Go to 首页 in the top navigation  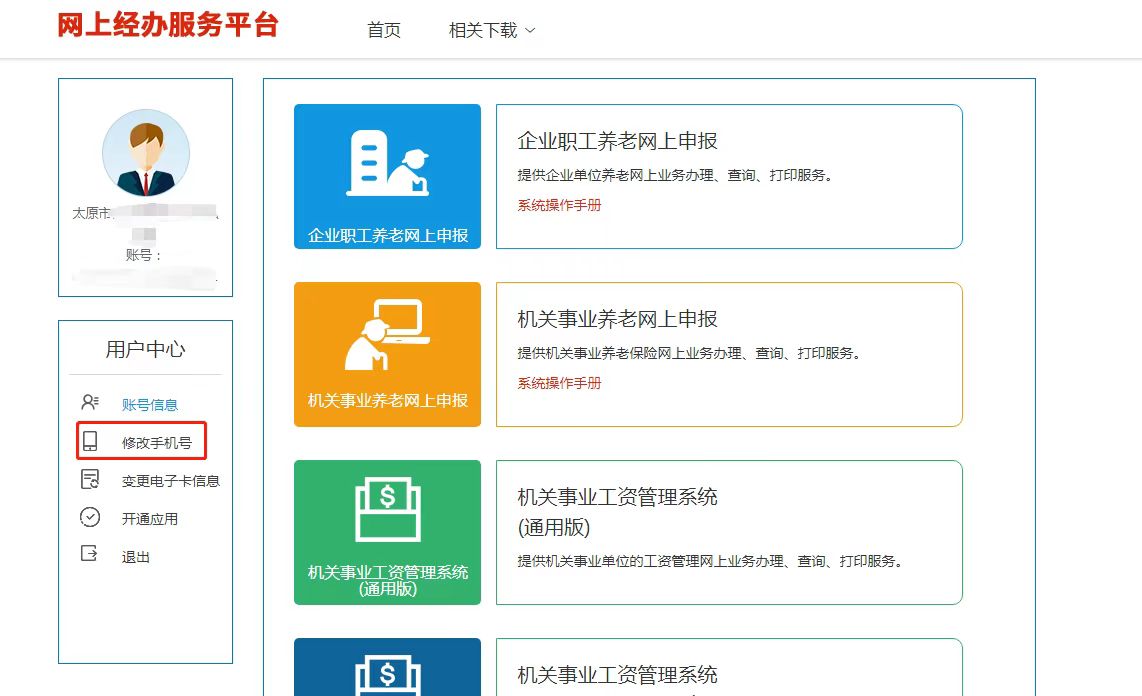pyautogui.click(x=384, y=30)
